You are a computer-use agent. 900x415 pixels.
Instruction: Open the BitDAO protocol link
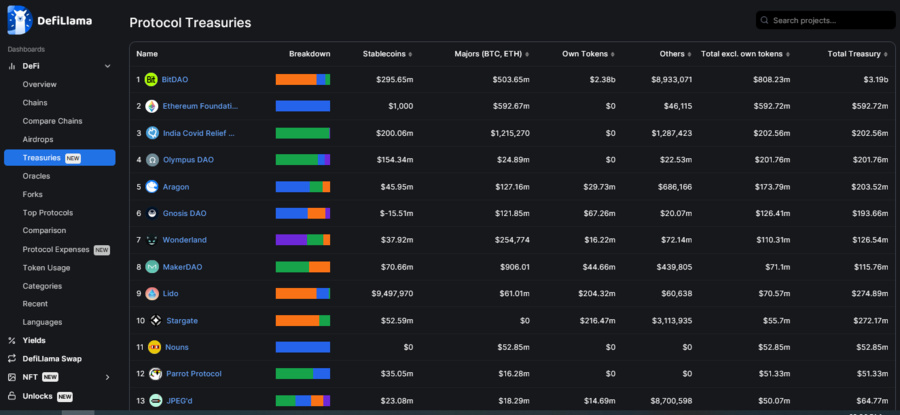tap(175, 80)
